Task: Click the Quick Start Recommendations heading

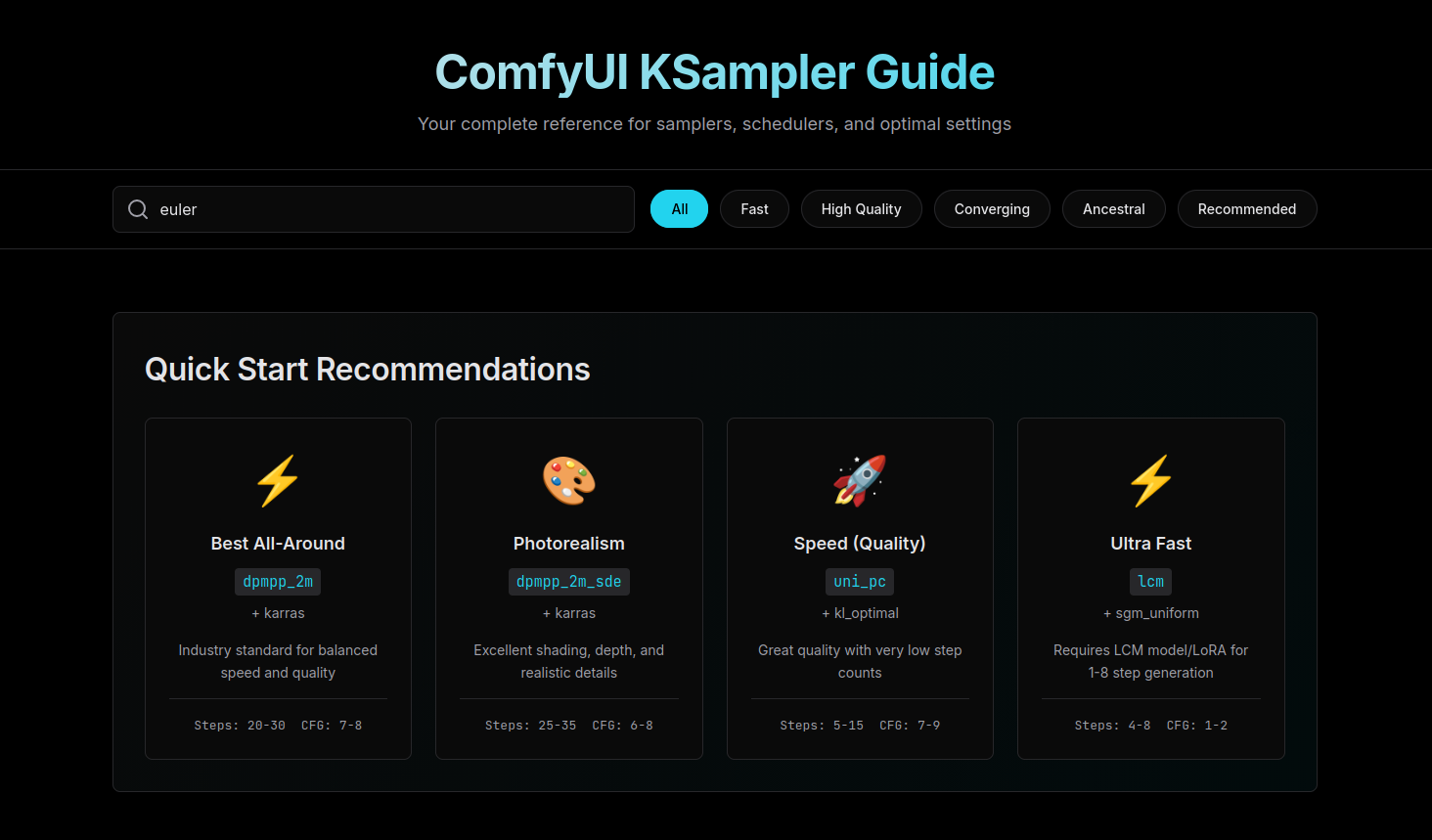Action: click(368, 370)
